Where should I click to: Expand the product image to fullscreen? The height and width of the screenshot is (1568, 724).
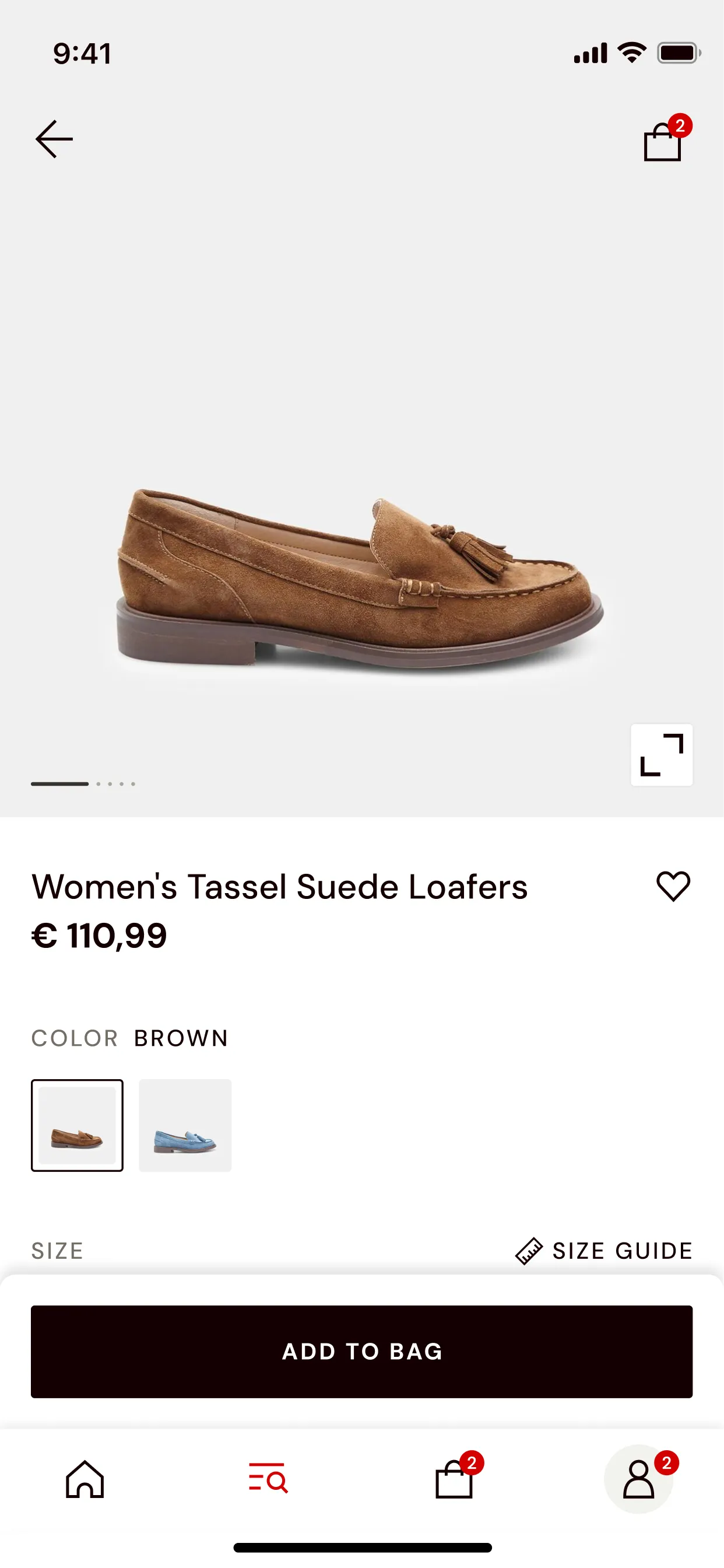click(x=661, y=755)
